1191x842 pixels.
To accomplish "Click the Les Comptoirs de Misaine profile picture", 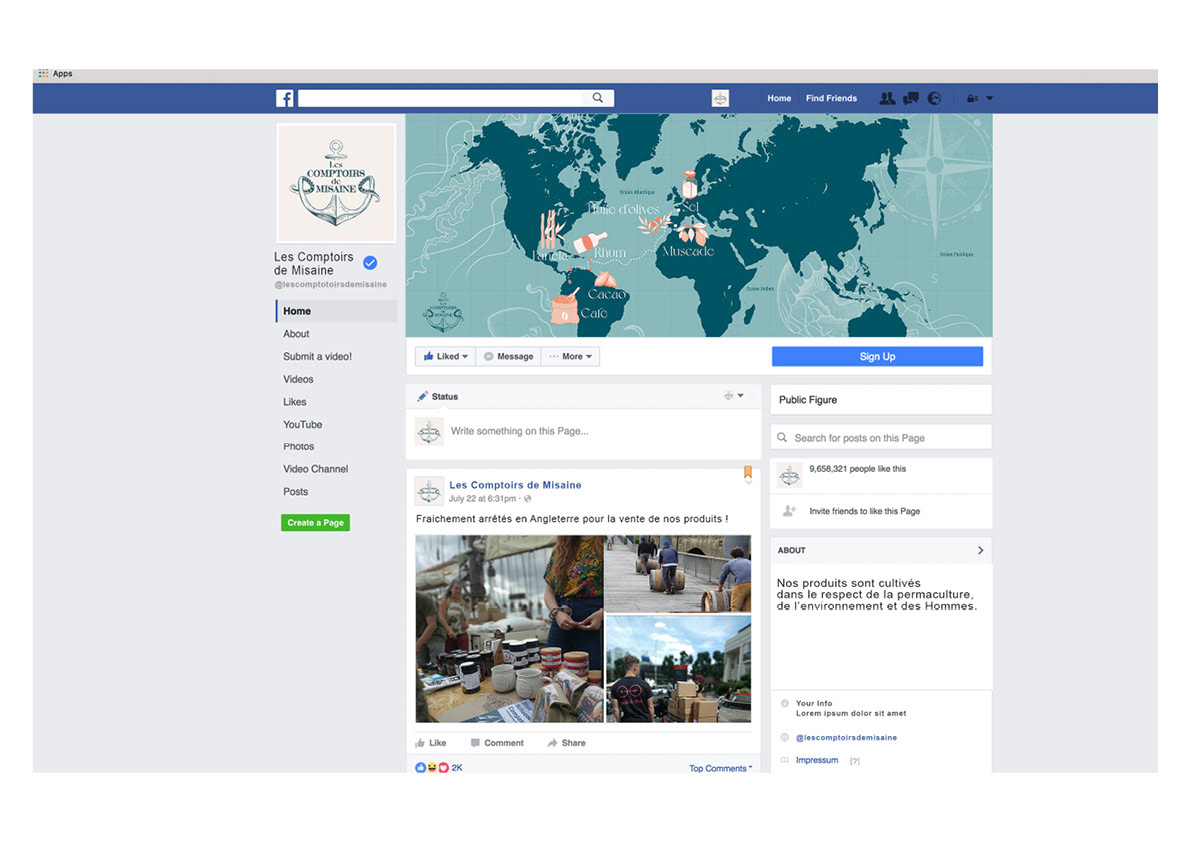I will (336, 184).
